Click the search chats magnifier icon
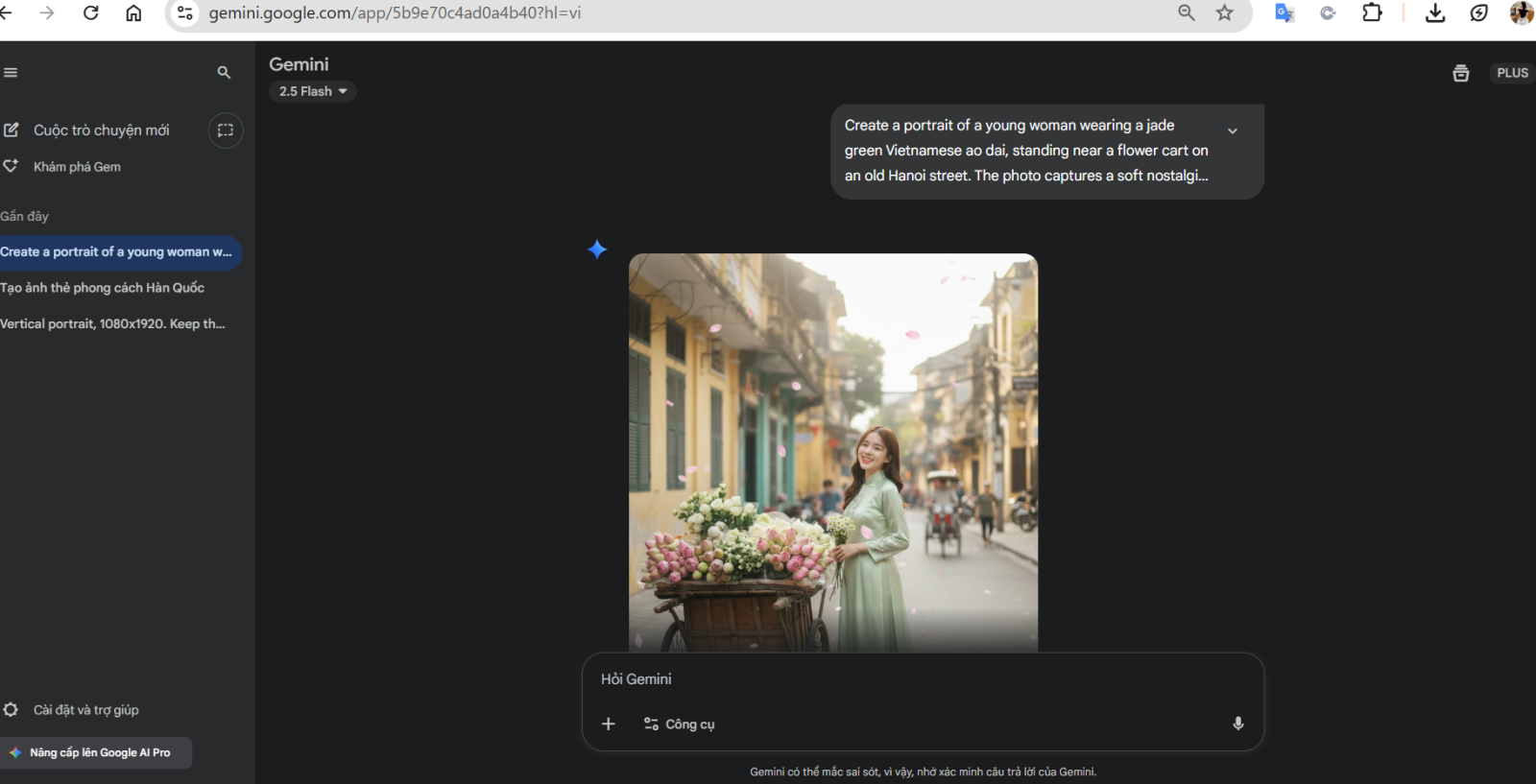Viewport: 1536px width, 784px height. coord(224,73)
